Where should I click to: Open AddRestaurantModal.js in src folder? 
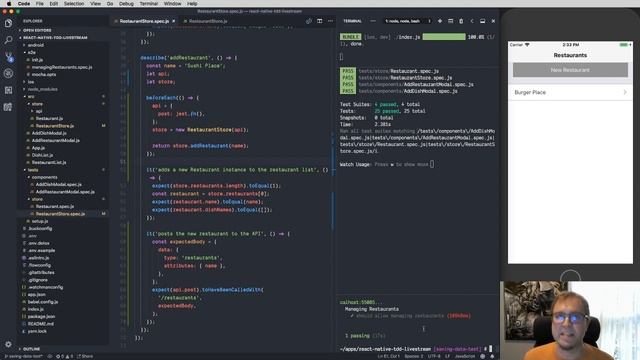click(x=56, y=140)
